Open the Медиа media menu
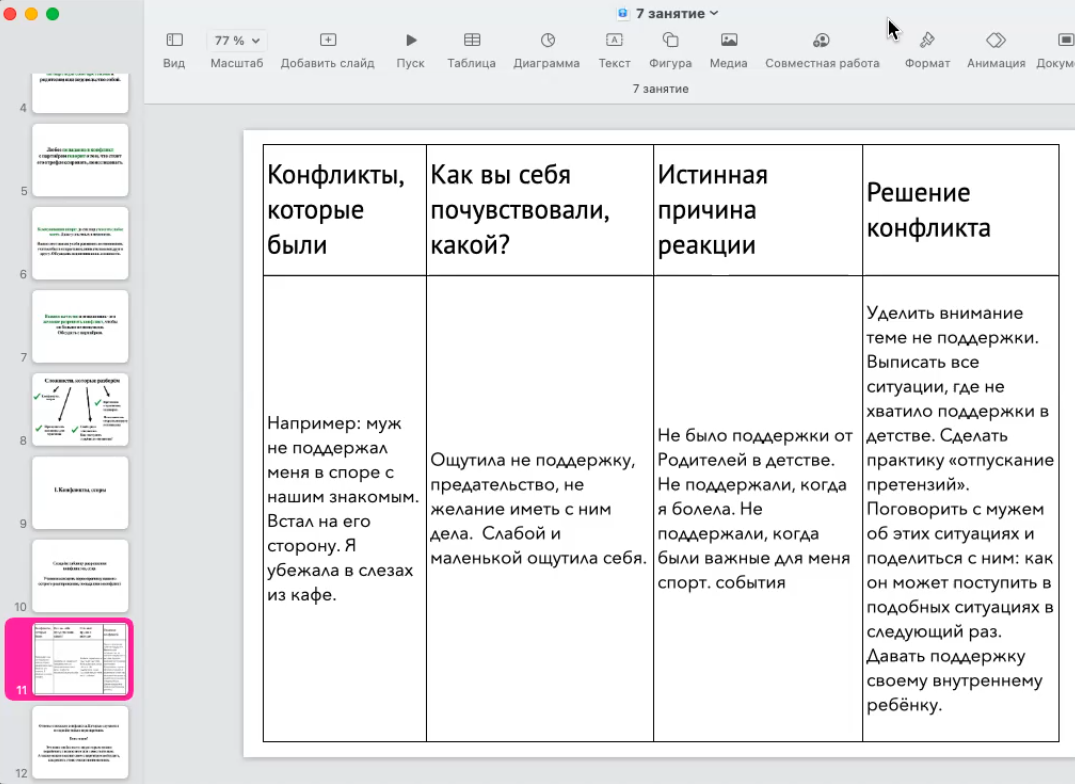 pyautogui.click(x=729, y=50)
